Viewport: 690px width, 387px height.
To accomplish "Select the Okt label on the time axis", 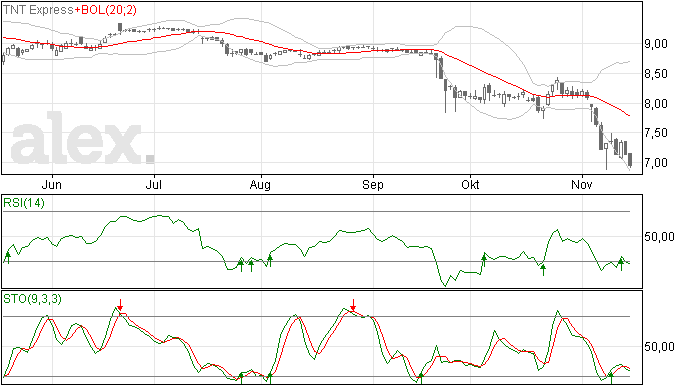I will [470, 185].
